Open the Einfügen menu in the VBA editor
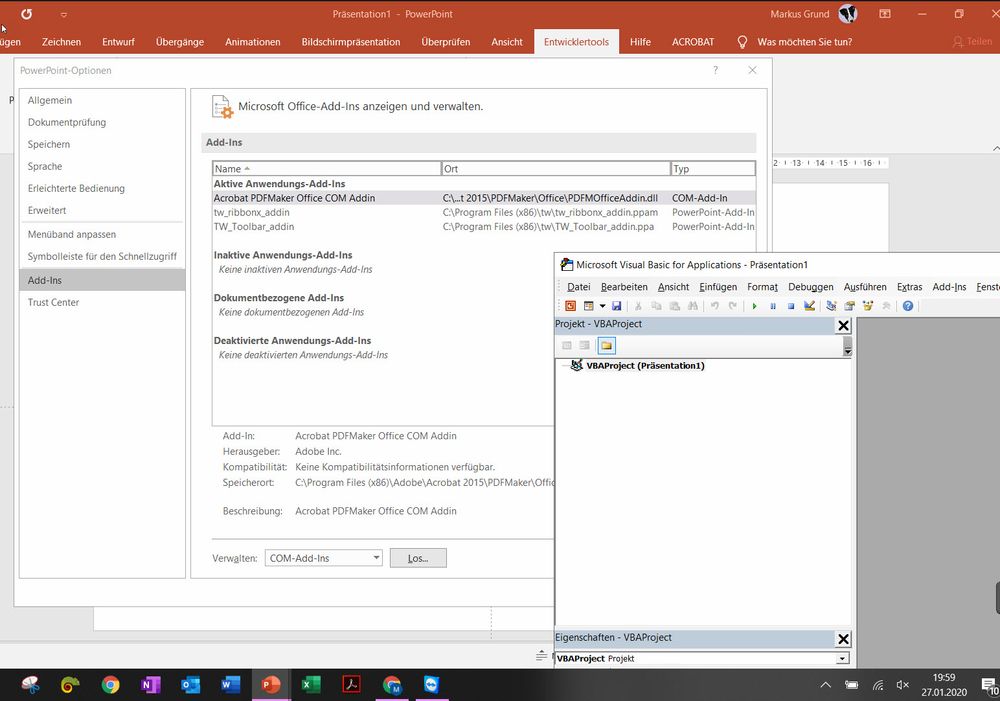The width and height of the screenshot is (1000, 701). tap(718, 287)
